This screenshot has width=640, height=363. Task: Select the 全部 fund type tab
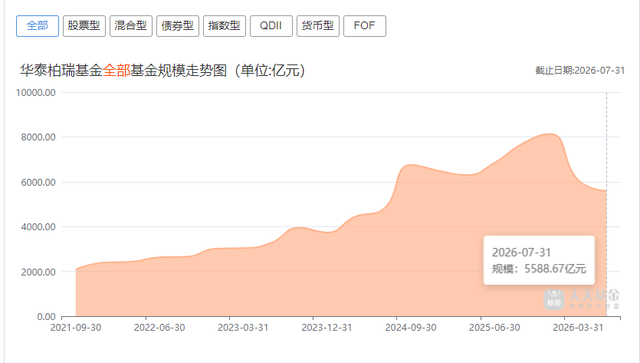[x=38, y=26]
